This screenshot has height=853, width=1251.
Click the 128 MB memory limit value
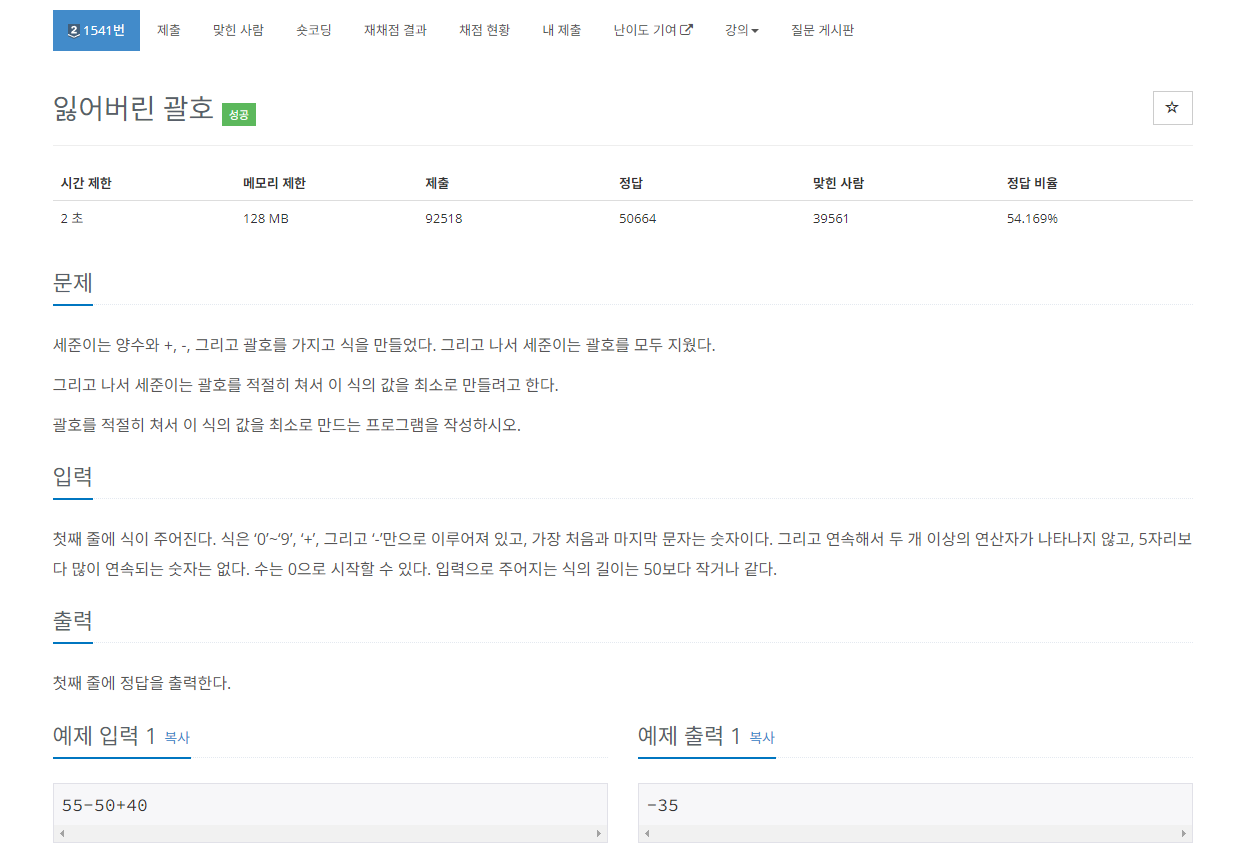[265, 218]
